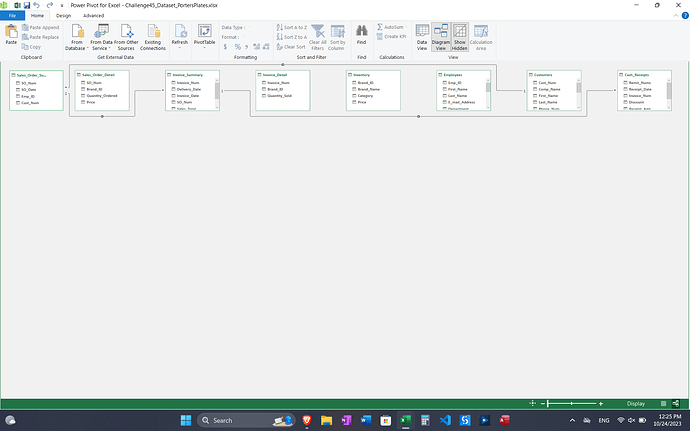
Task: Select Comp_Name field in Customers table
Action: pyautogui.click(x=550, y=89)
